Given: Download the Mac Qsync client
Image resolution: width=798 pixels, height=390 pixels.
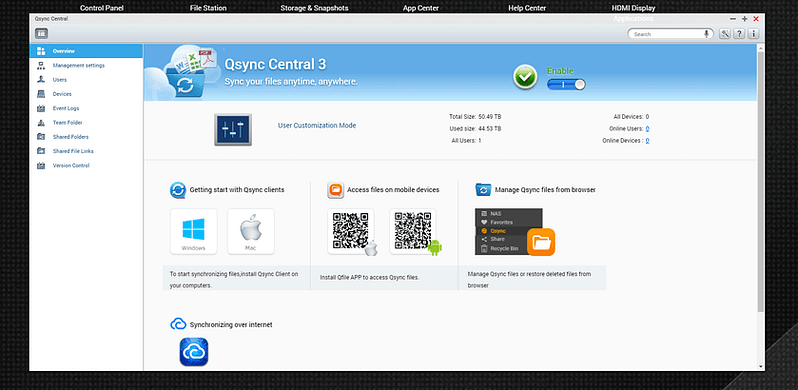Looking at the screenshot, I should click(x=251, y=231).
